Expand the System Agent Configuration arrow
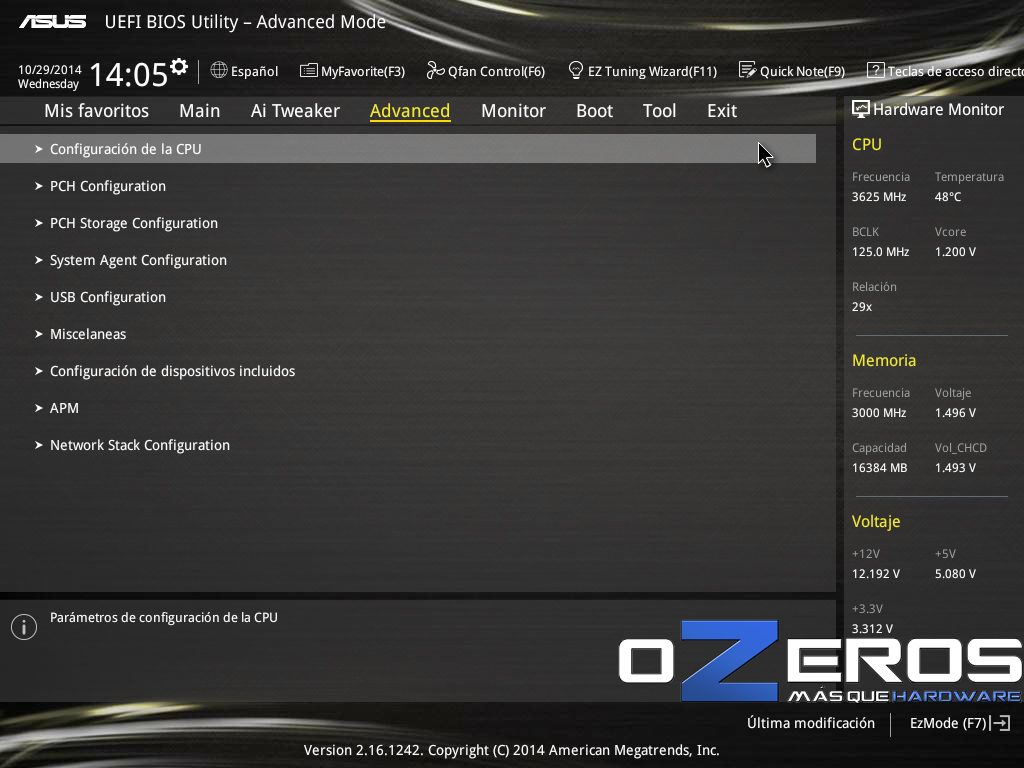This screenshot has height=768, width=1024. [39, 260]
